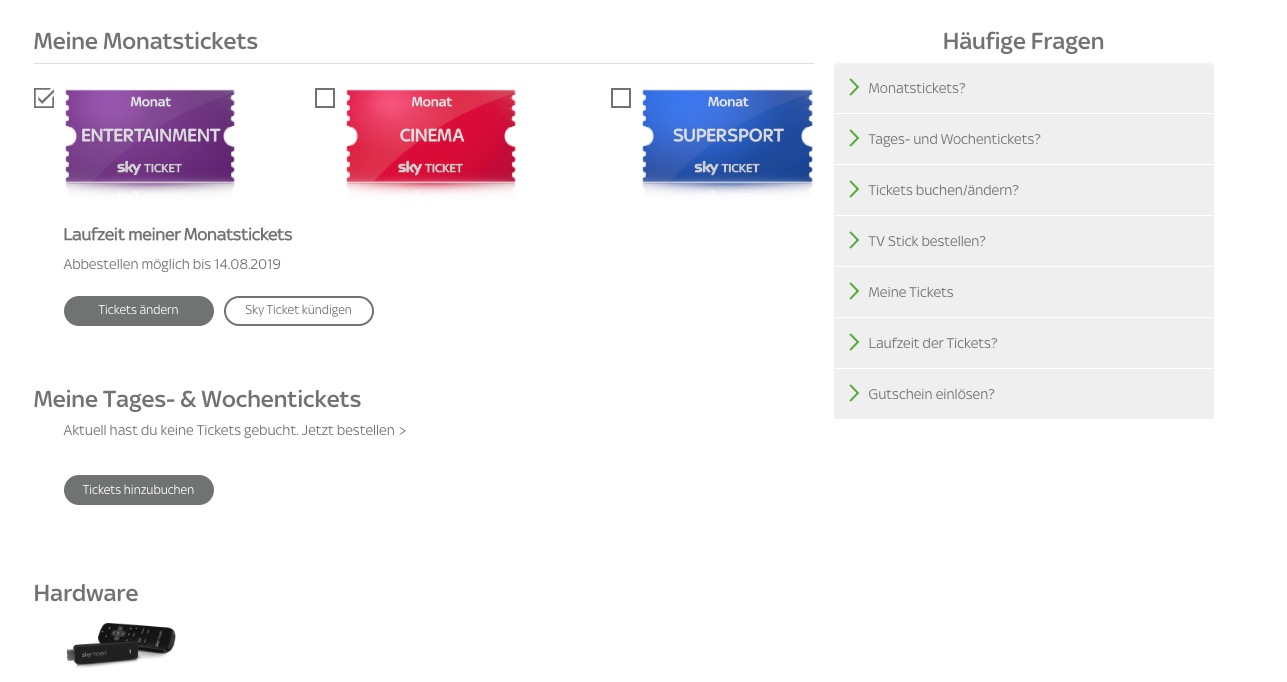Click the purple Entertainment Monat ticket image

150,137
